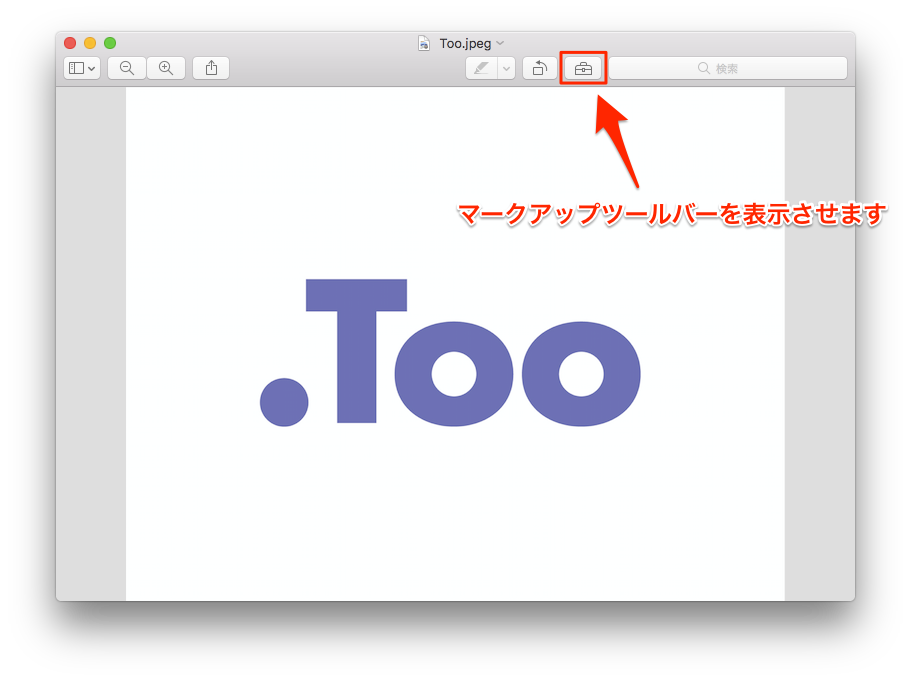Show the markup toolbar toolbox icon

[x=583, y=69]
